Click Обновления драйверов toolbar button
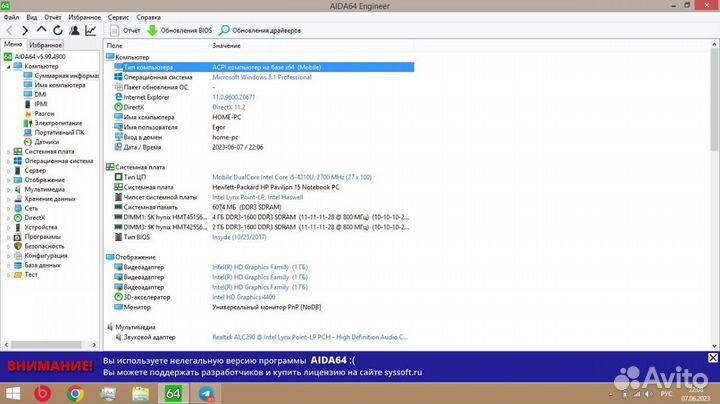Viewport: 720px width, 404px height. pos(260,31)
